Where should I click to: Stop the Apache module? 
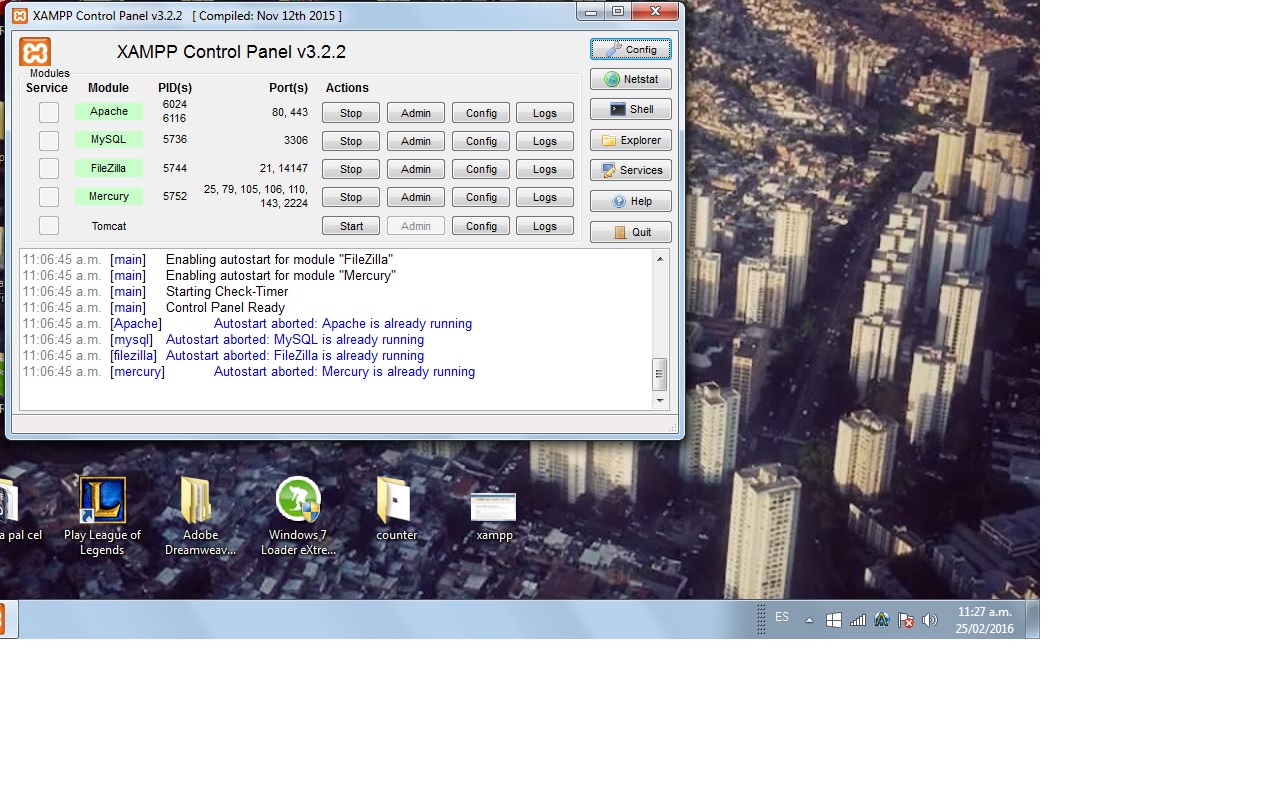coord(350,113)
